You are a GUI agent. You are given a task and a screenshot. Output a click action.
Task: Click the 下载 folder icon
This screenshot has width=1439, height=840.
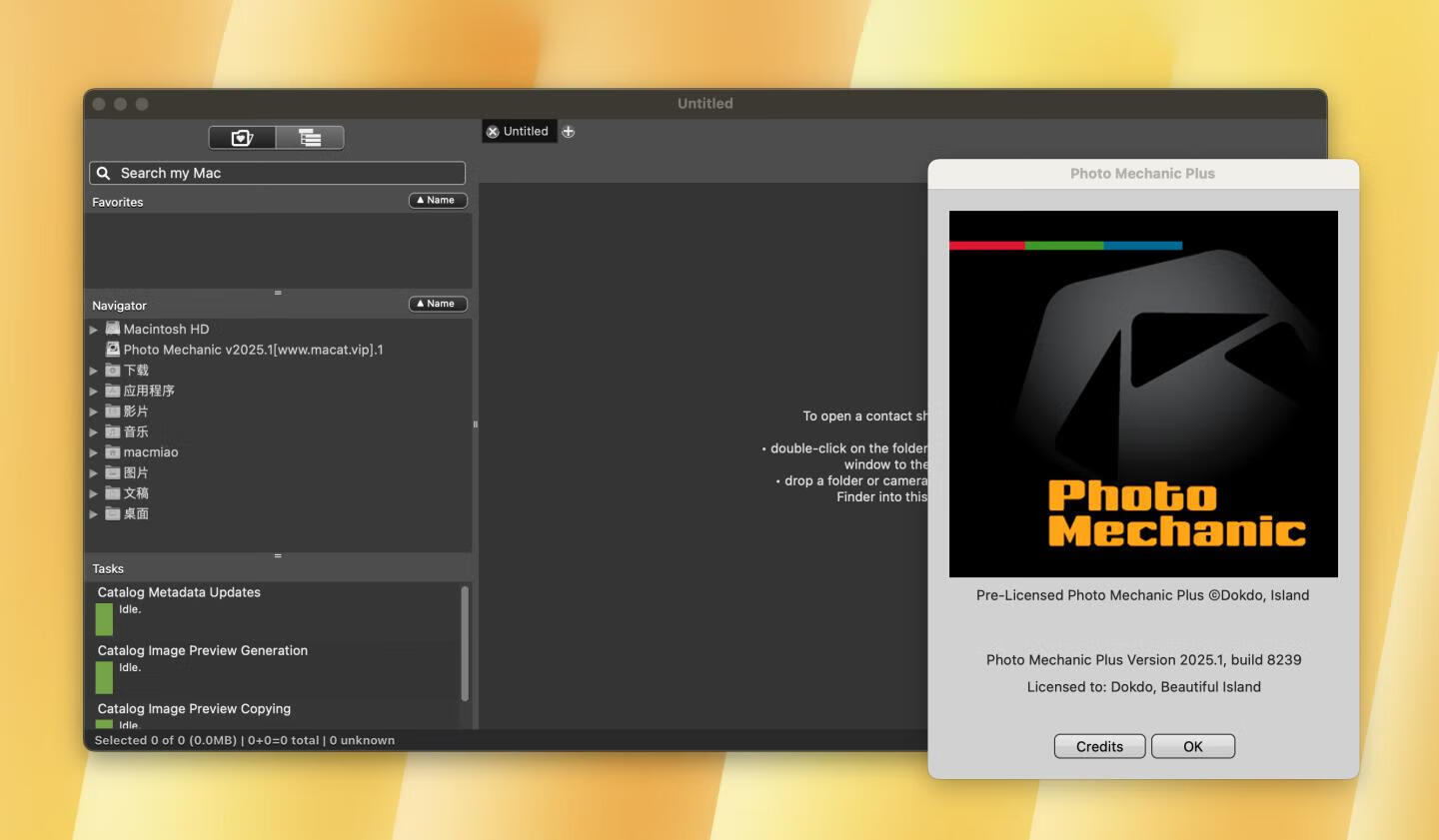(113, 371)
